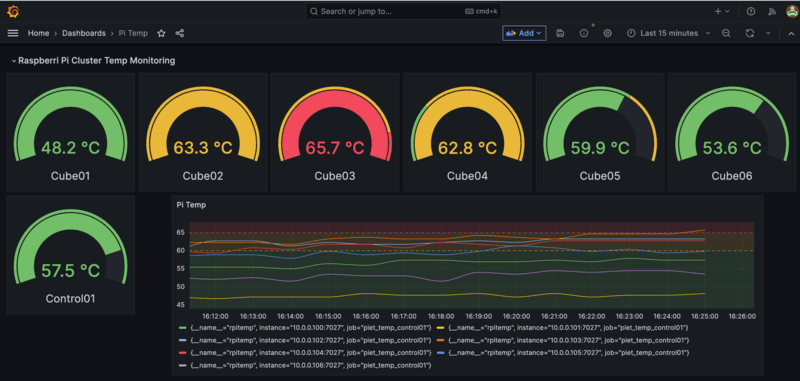Click the Control01 gauge label
The width and height of the screenshot is (800, 381).
(x=70, y=298)
